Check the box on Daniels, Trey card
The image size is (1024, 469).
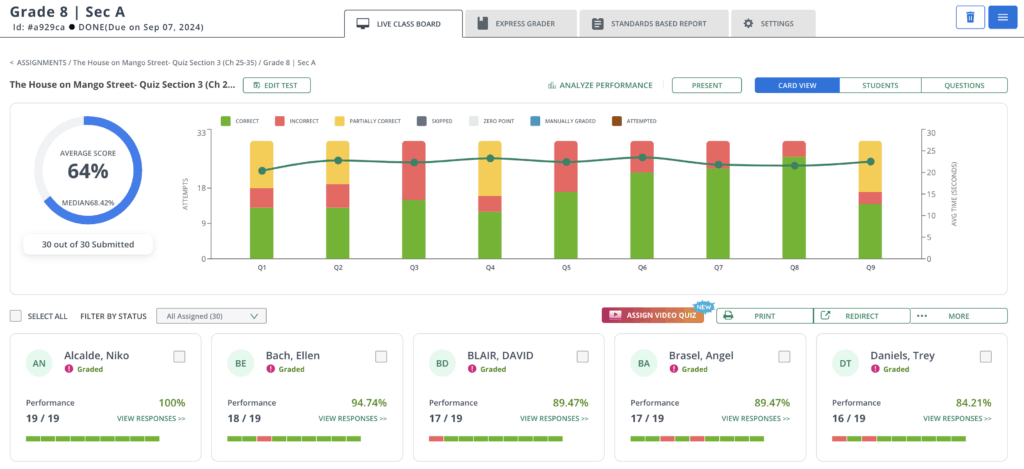tap(986, 357)
